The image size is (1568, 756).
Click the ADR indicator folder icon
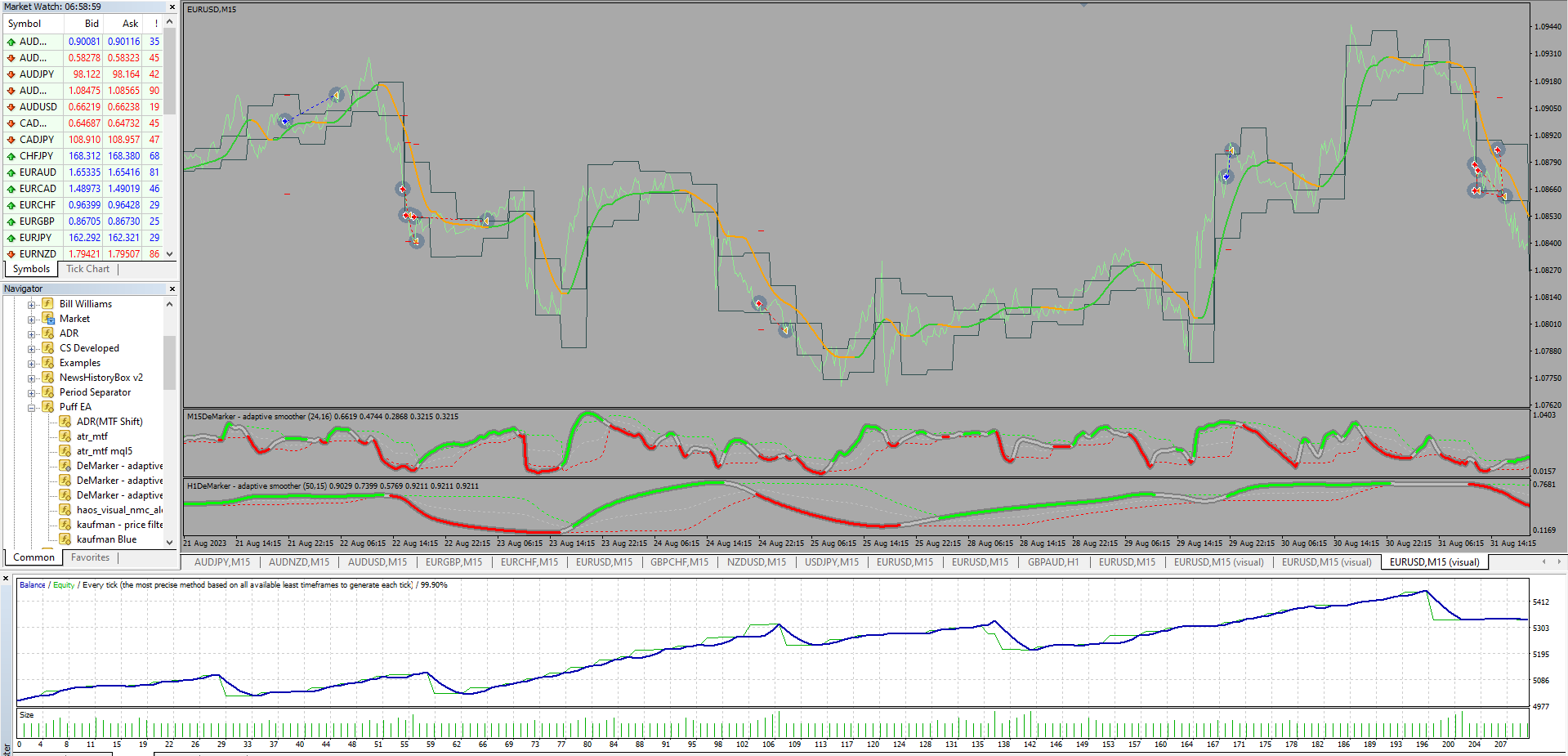tap(48, 333)
